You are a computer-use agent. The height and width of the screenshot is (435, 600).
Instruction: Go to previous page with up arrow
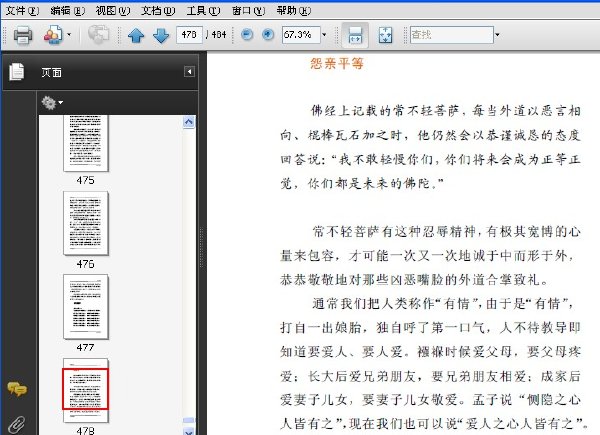click(x=136, y=35)
